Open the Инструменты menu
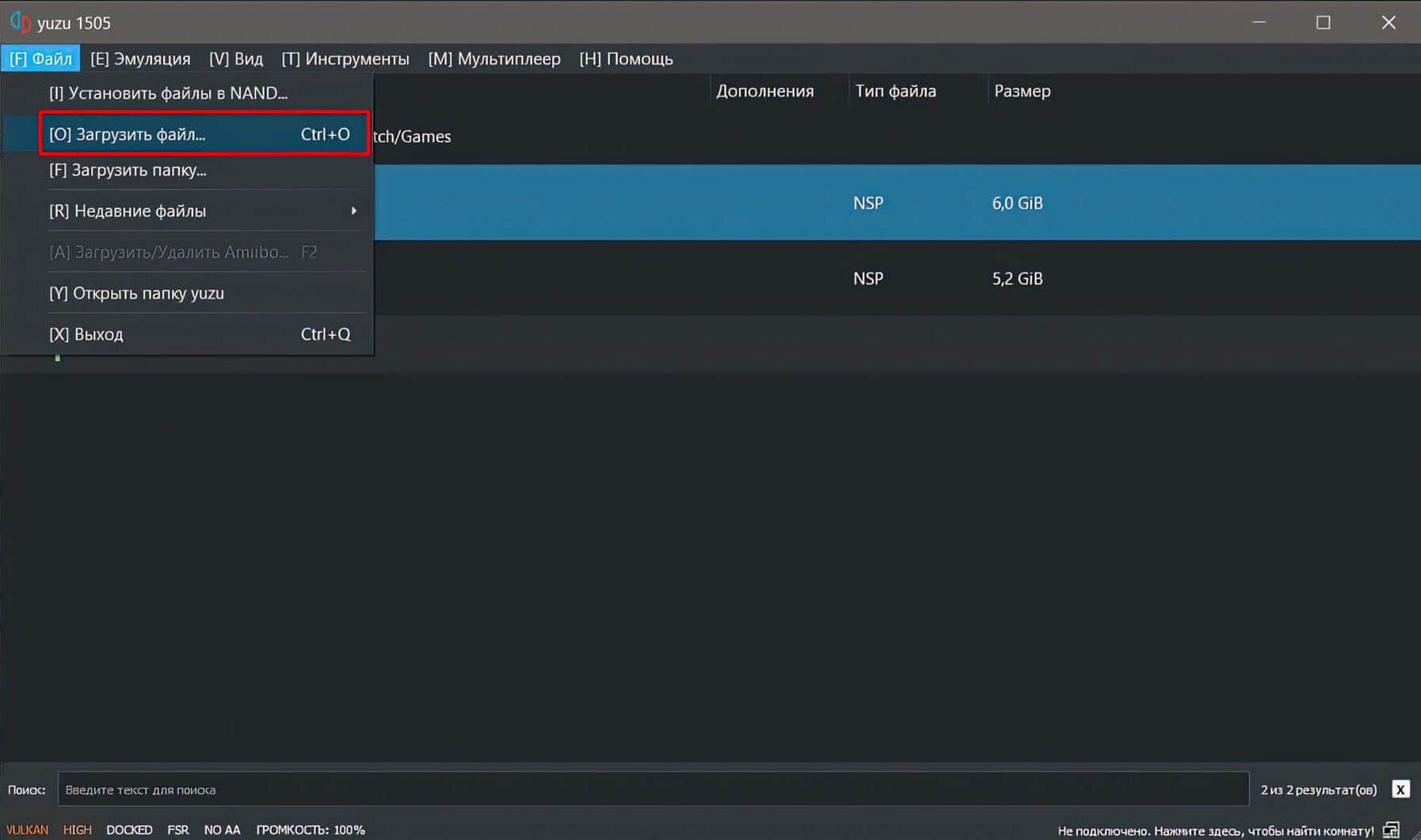Screen dimensions: 1421x840 (345, 59)
